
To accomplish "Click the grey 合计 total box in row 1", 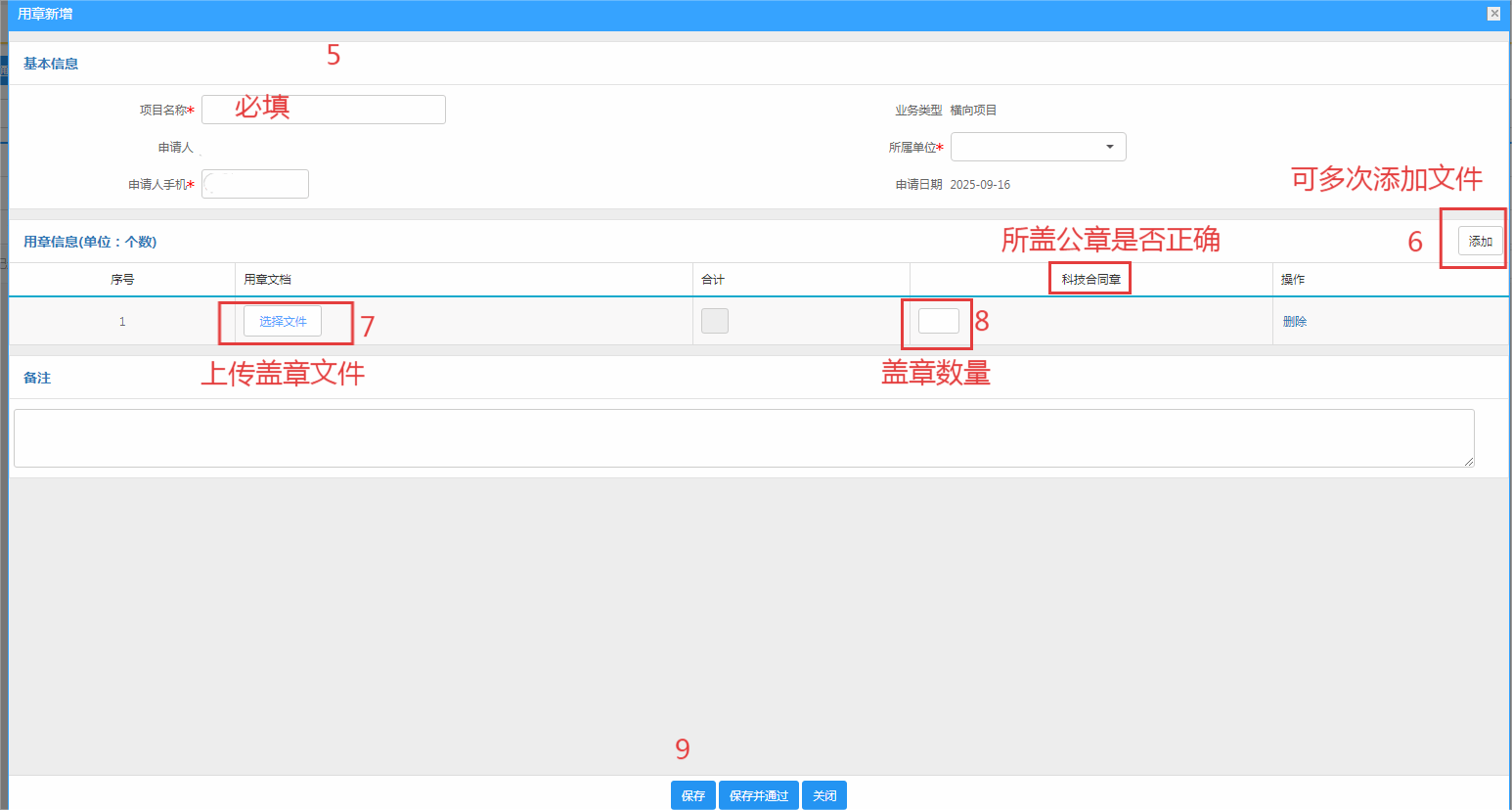I will tap(715, 321).
